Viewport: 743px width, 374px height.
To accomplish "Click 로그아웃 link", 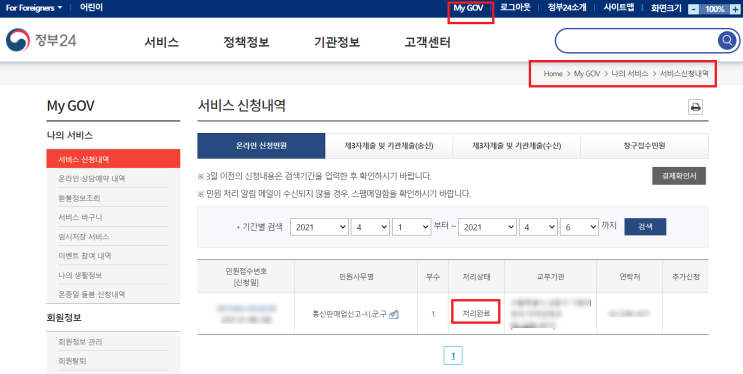I will pos(515,8).
